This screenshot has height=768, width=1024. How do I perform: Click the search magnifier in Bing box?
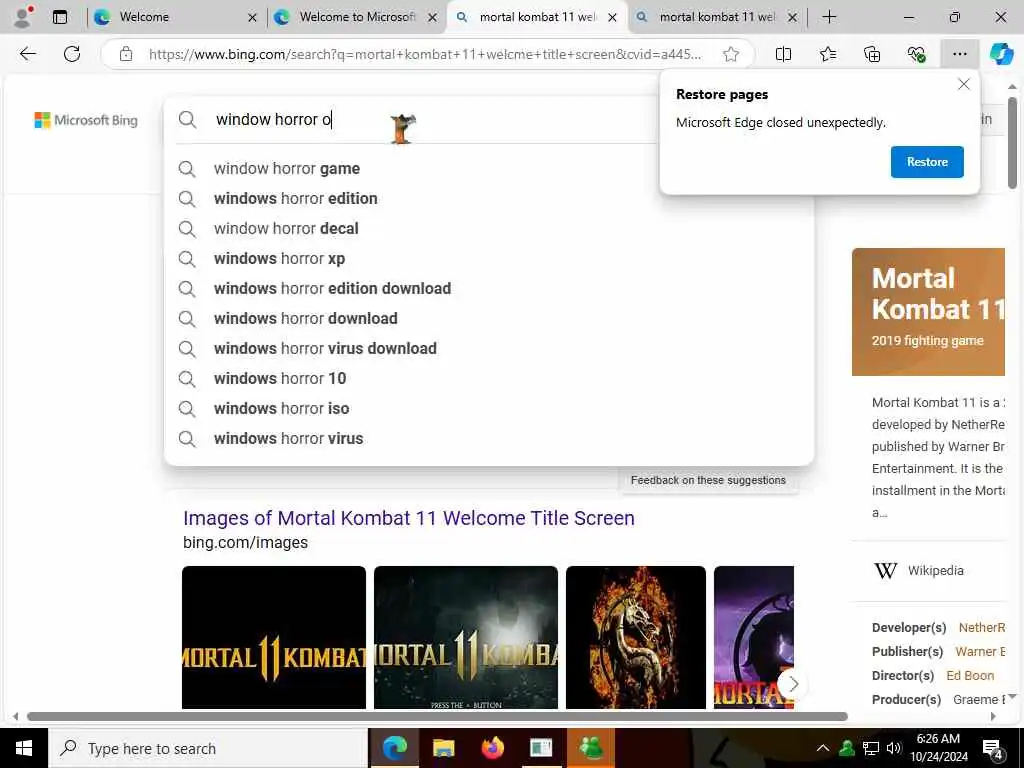click(x=187, y=120)
